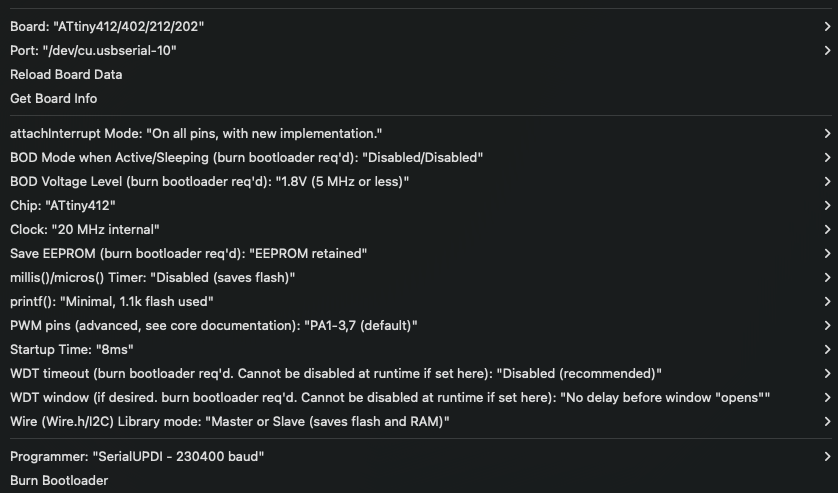The height and width of the screenshot is (493, 838).
Task: Open the BOD Voltage Level submenu
Action: (x=210, y=181)
